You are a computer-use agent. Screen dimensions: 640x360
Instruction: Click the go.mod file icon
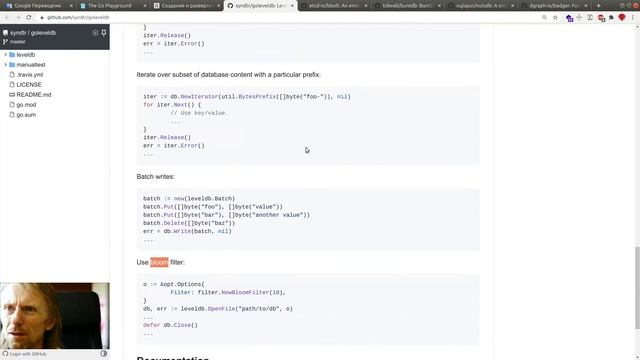[x=12, y=104]
